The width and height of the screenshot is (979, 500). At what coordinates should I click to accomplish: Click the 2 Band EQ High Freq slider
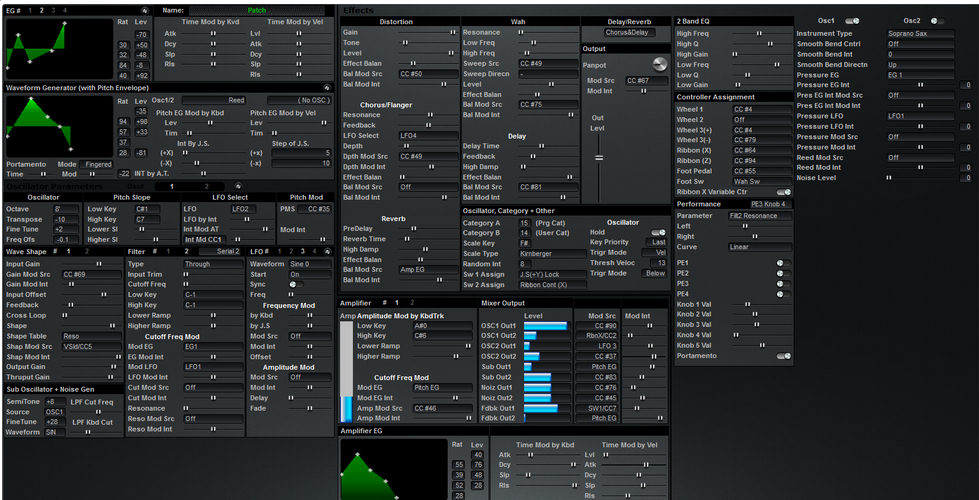[762, 34]
